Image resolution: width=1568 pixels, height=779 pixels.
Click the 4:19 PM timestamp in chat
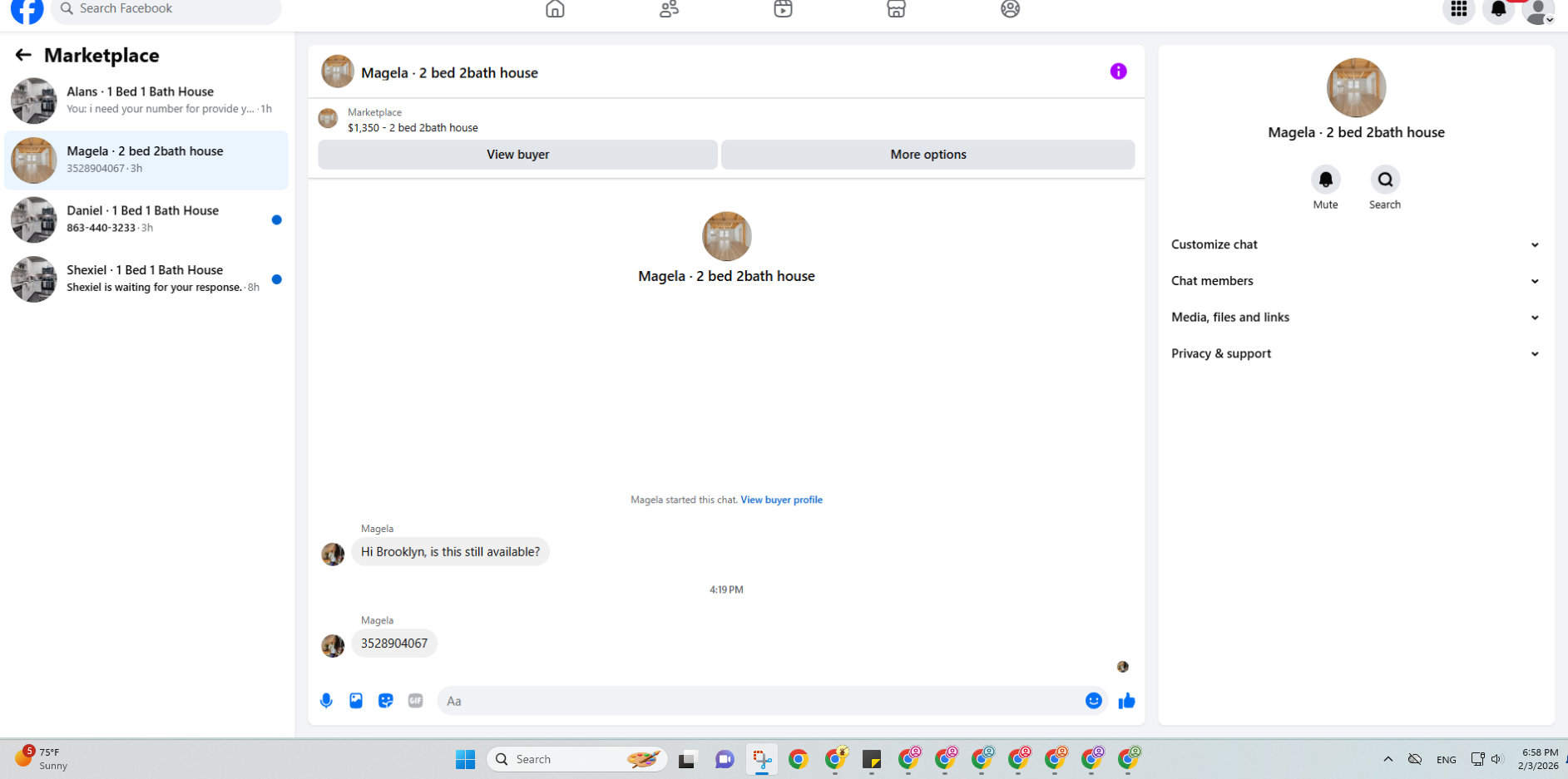coord(726,589)
